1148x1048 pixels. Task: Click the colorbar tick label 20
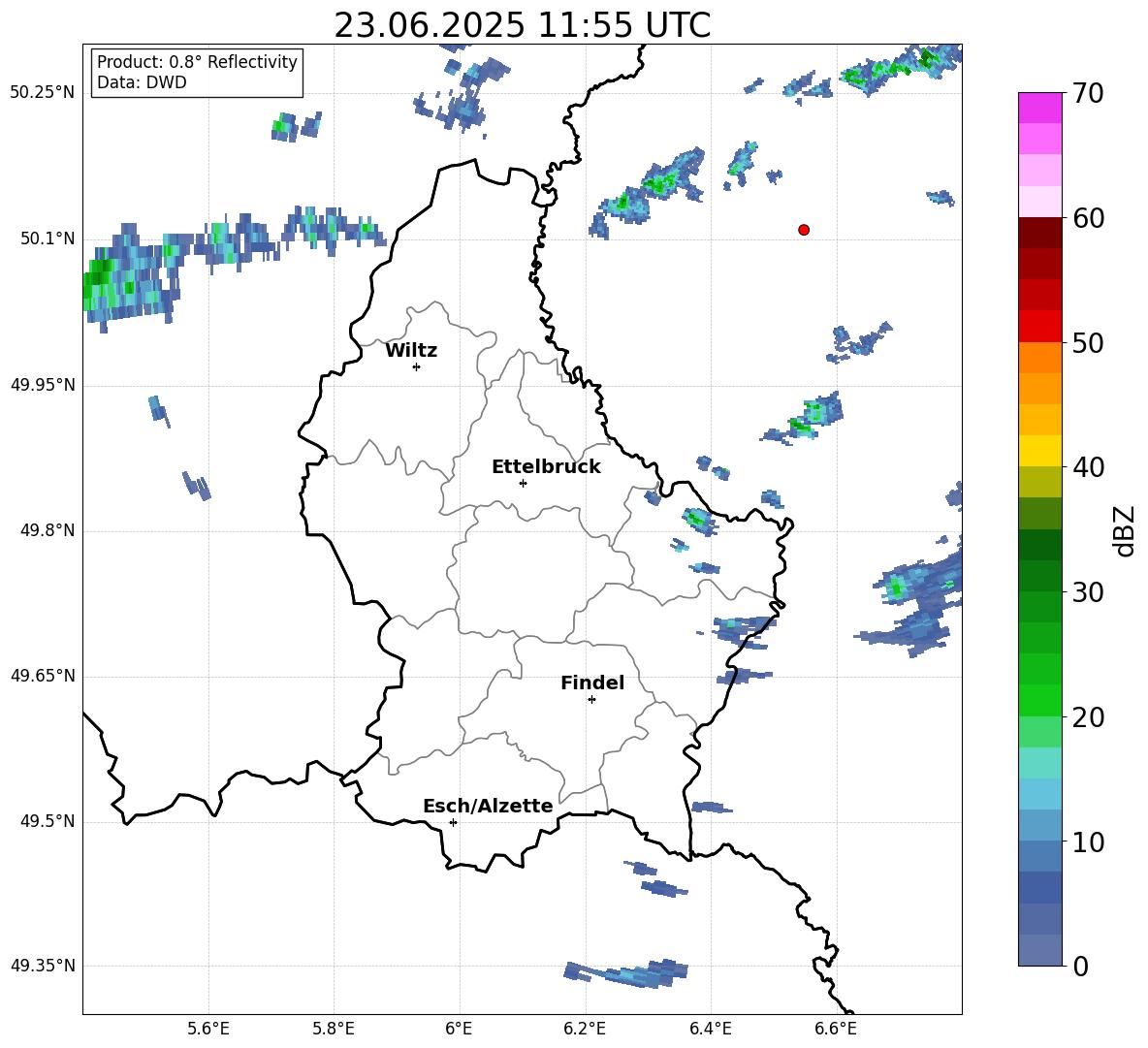click(x=1088, y=717)
